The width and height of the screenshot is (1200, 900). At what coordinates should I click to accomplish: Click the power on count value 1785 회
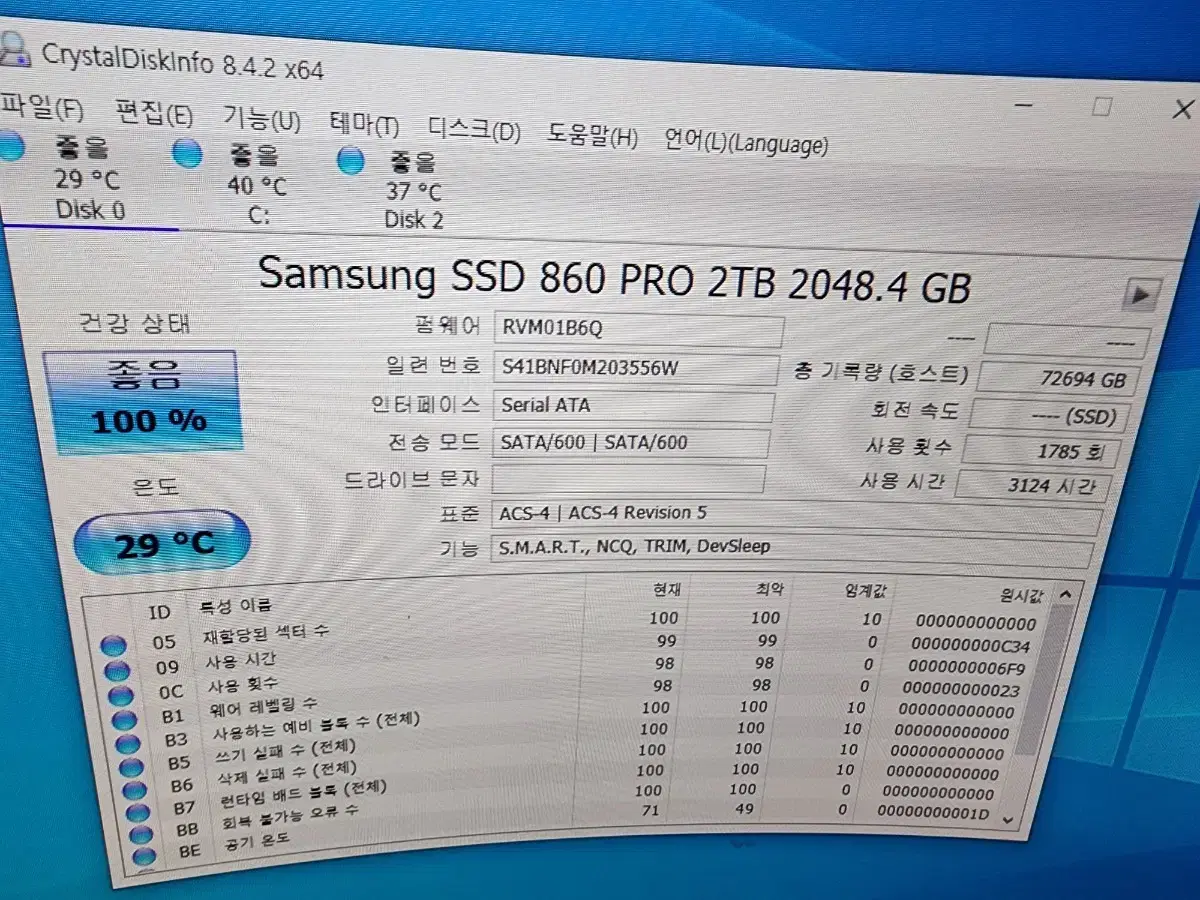coord(1039,450)
